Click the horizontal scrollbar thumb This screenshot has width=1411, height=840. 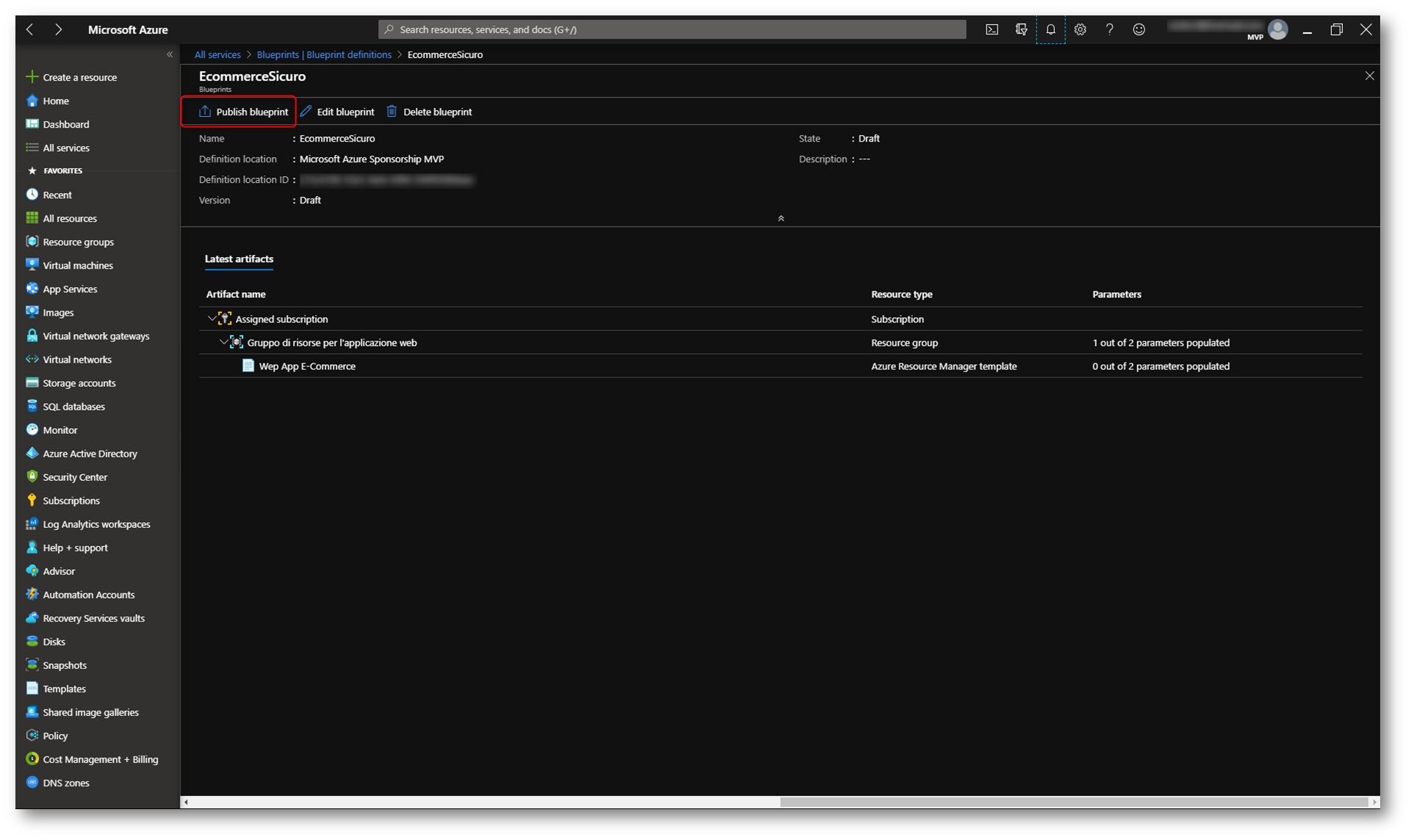click(1073, 802)
